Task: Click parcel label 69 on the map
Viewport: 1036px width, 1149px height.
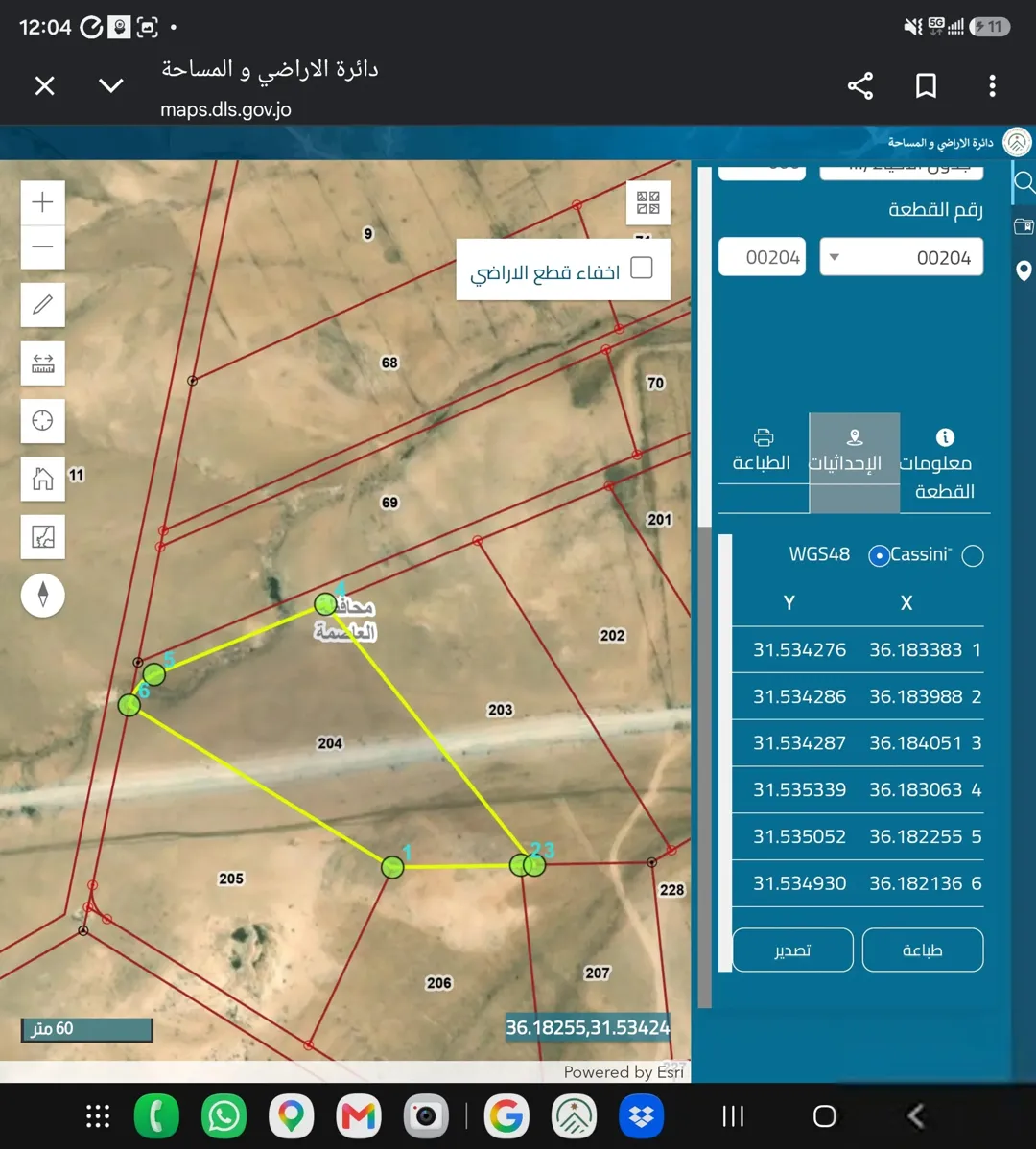Action: tap(389, 503)
